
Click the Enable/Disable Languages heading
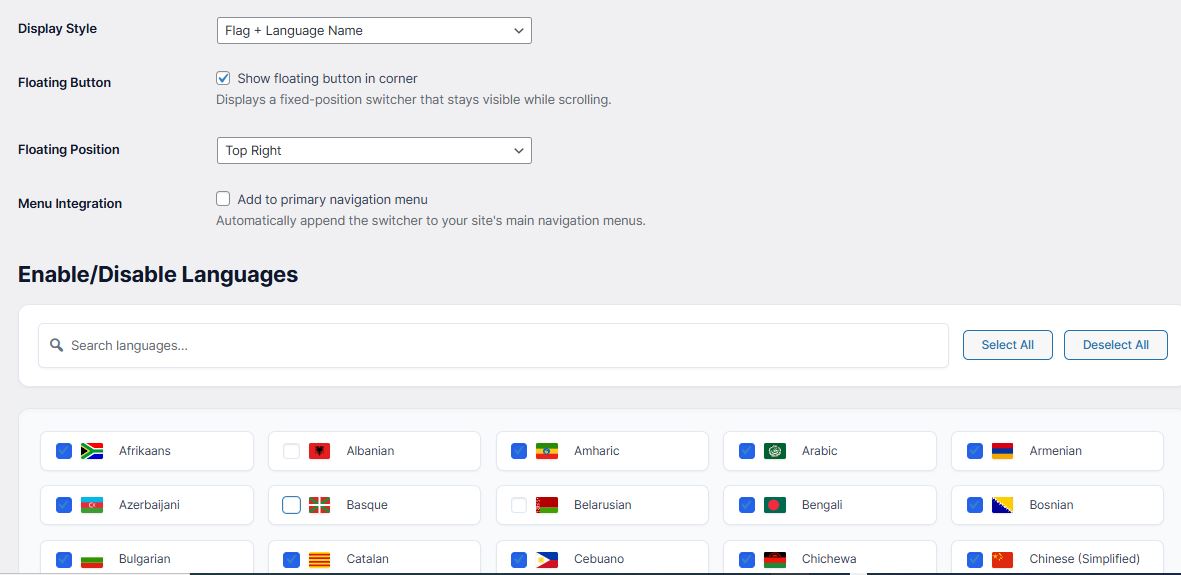pyautogui.click(x=158, y=274)
